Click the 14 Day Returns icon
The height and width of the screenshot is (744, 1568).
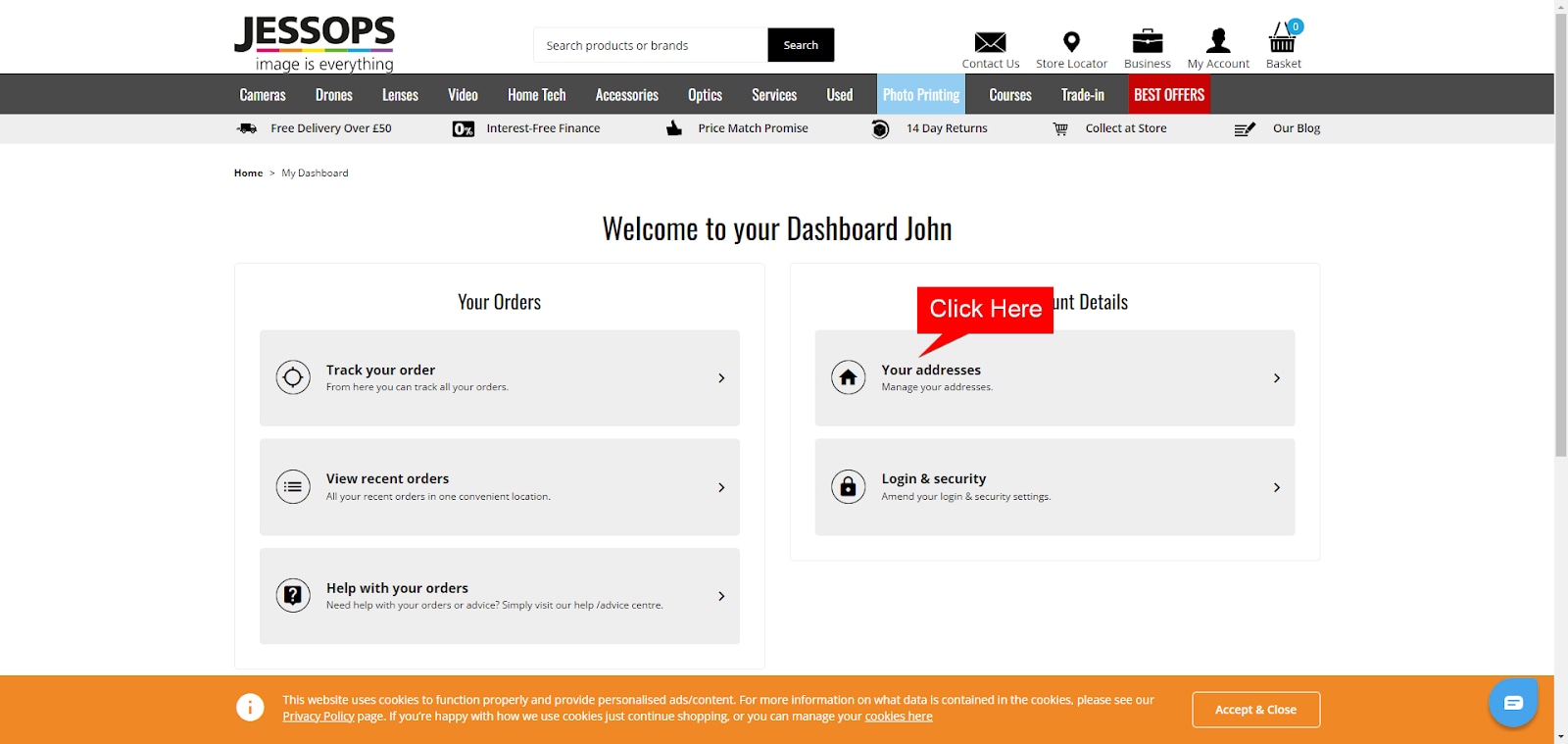pos(880,128)
